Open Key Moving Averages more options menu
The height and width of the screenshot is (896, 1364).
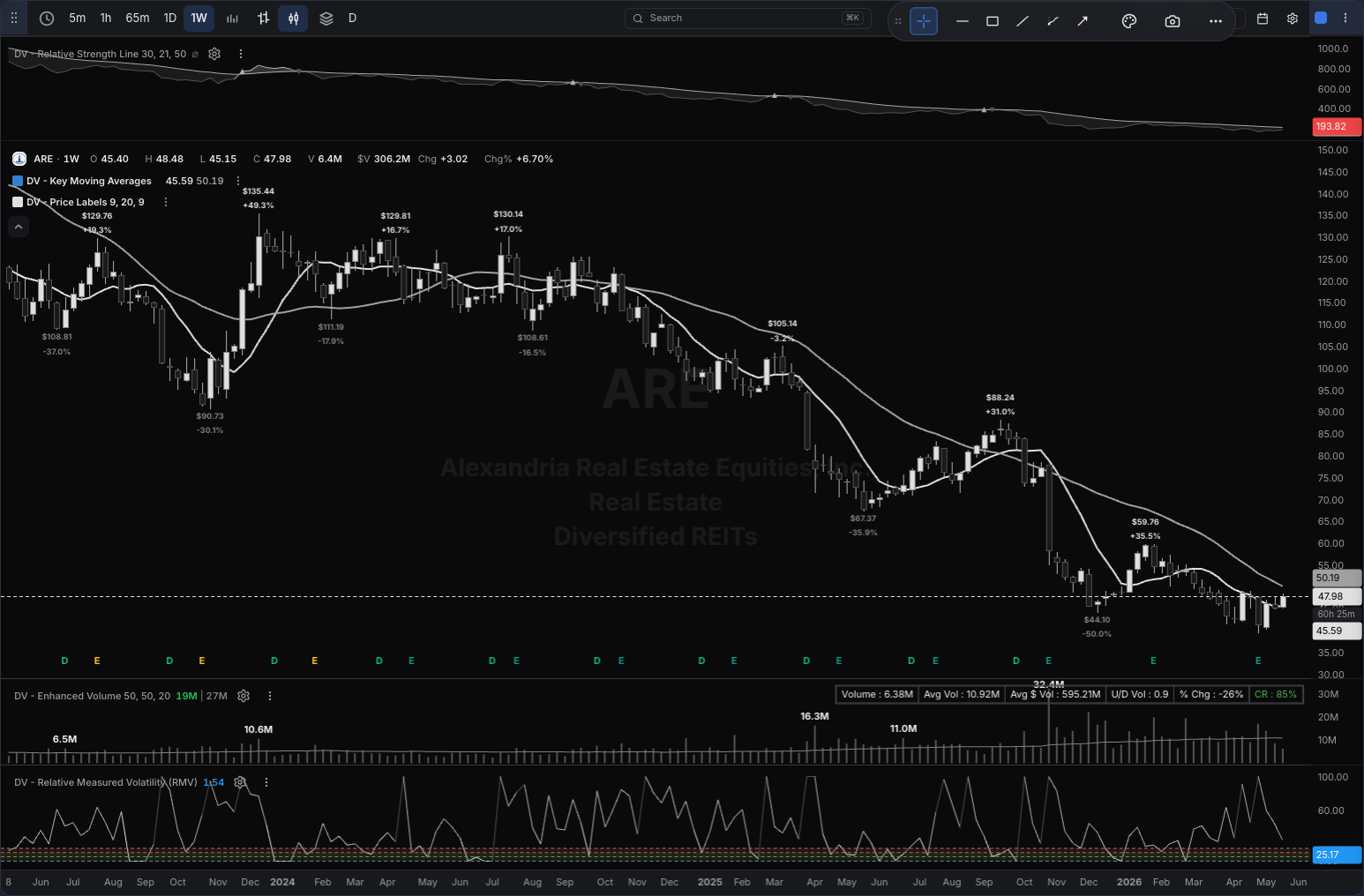coord(238,181)
